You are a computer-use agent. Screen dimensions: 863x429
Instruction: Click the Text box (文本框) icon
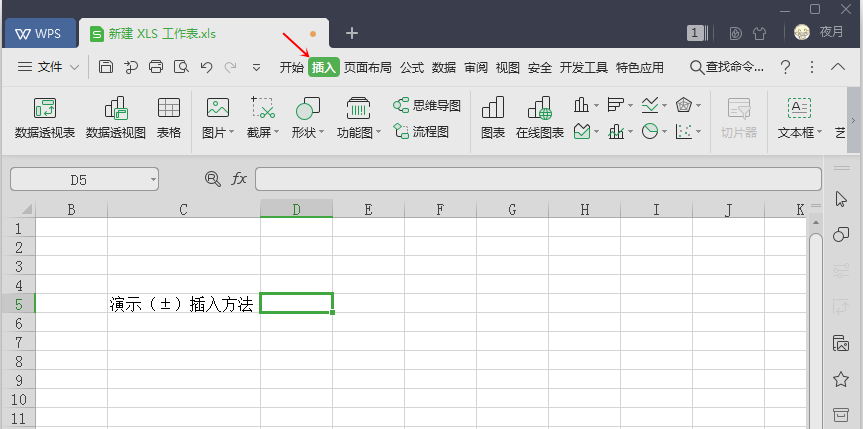(799, 108)
